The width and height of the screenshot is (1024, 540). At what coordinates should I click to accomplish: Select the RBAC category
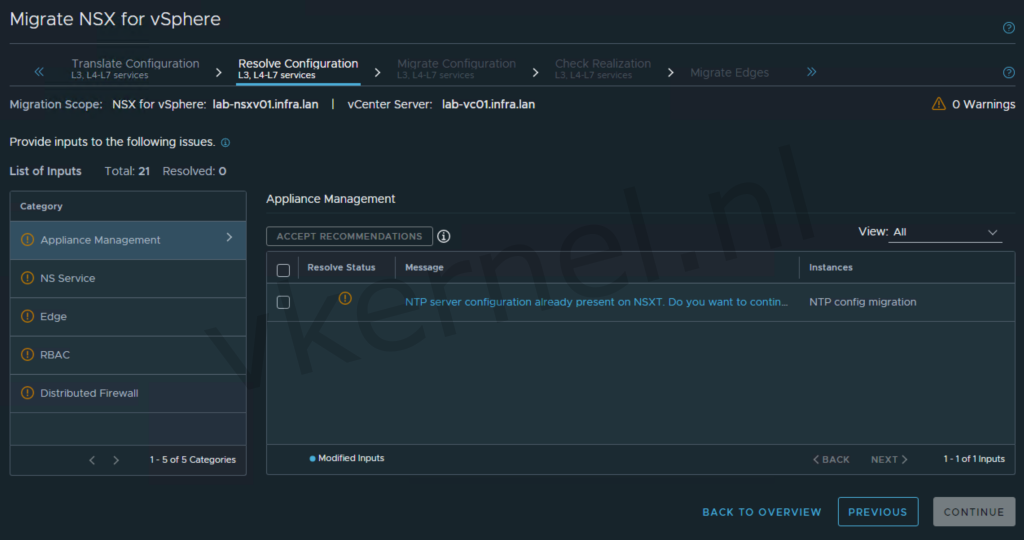[128, 355]
